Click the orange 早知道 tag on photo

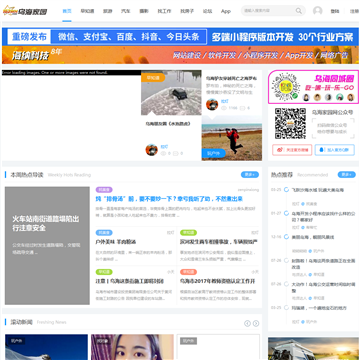[153, 78]
